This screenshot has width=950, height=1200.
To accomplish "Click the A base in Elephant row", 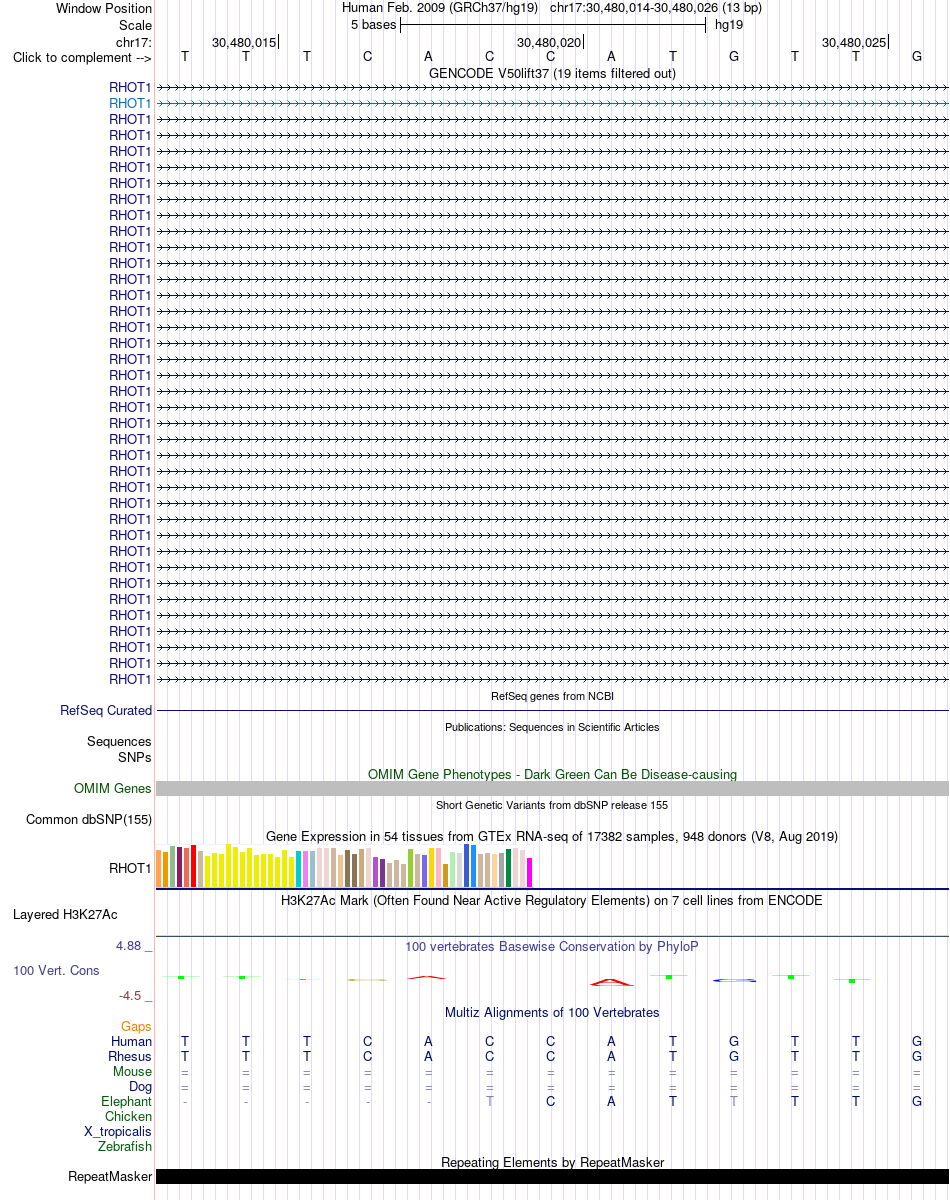I will pyautogui.click(x=611, y=1101).
